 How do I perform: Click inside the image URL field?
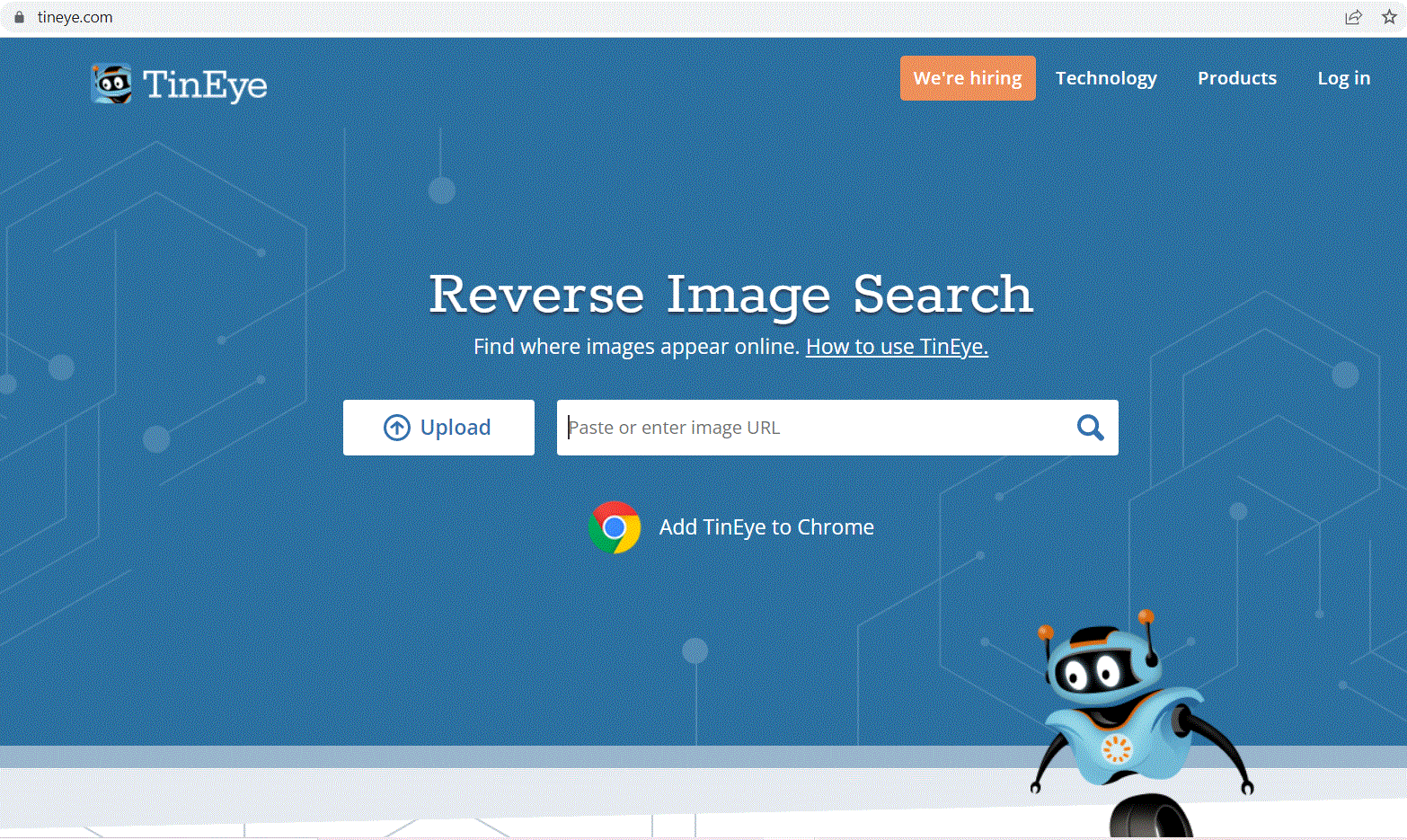(809, 428)
